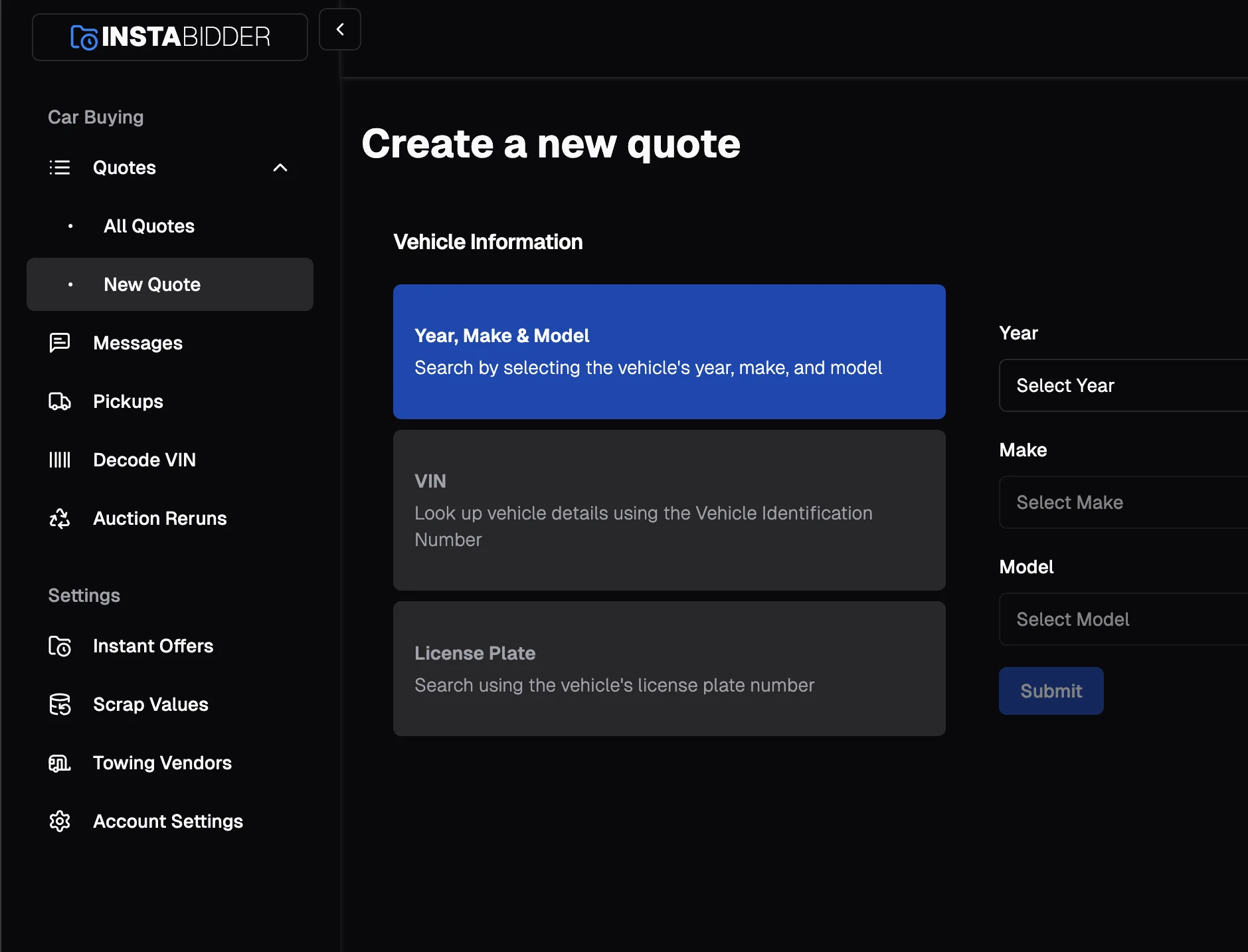Viewport: 1248px width, 952px height.
Task: Select New Quote in the sidebar
Action: [x=170, y=284]
